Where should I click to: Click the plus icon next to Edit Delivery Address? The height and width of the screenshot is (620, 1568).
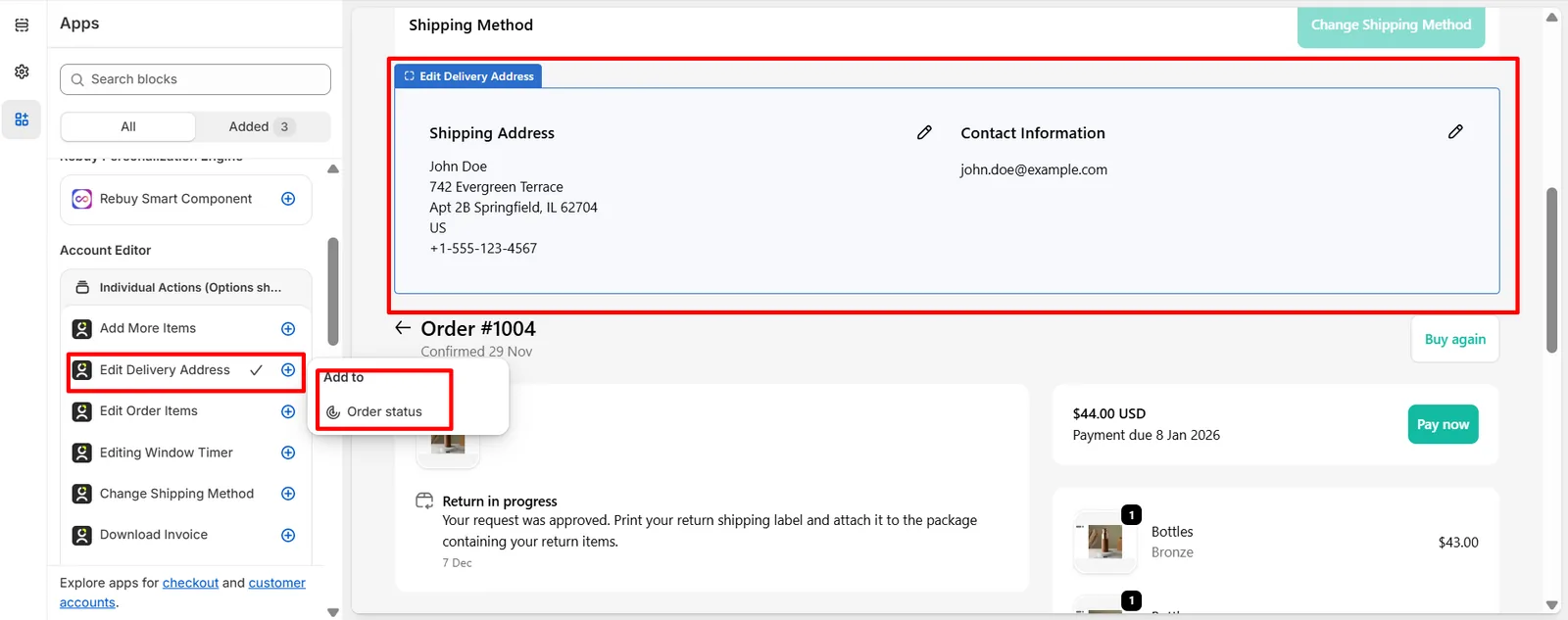288,370
